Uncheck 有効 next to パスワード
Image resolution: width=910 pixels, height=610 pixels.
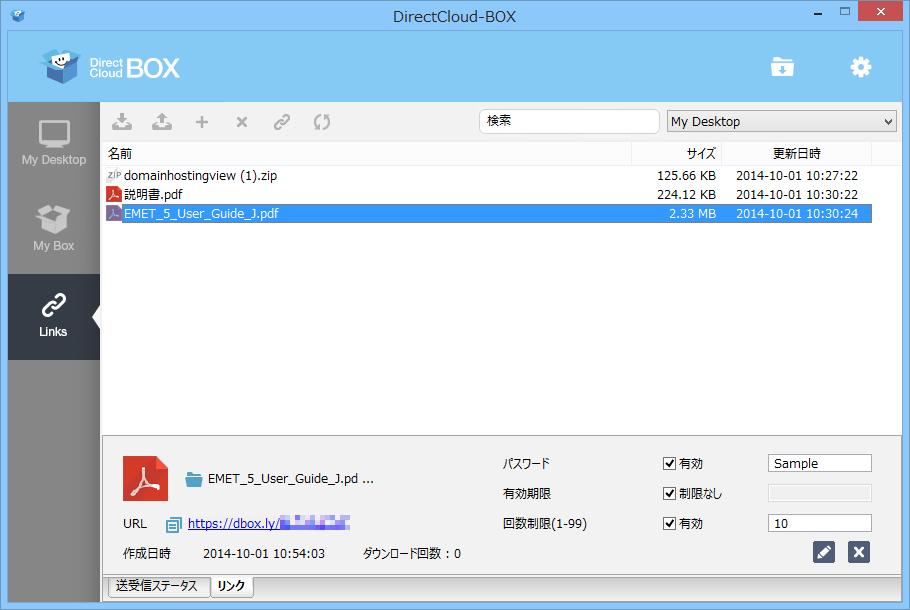point(670,463)
